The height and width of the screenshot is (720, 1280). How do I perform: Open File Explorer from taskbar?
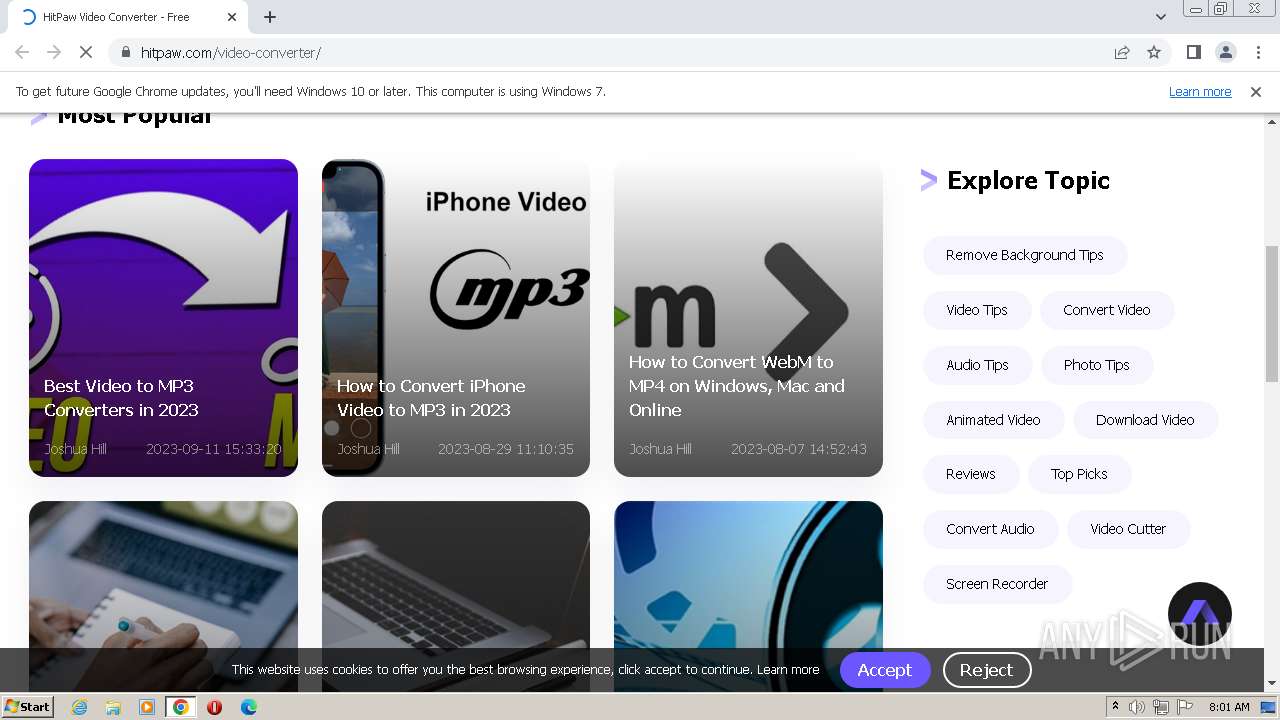tap(113, 707)
